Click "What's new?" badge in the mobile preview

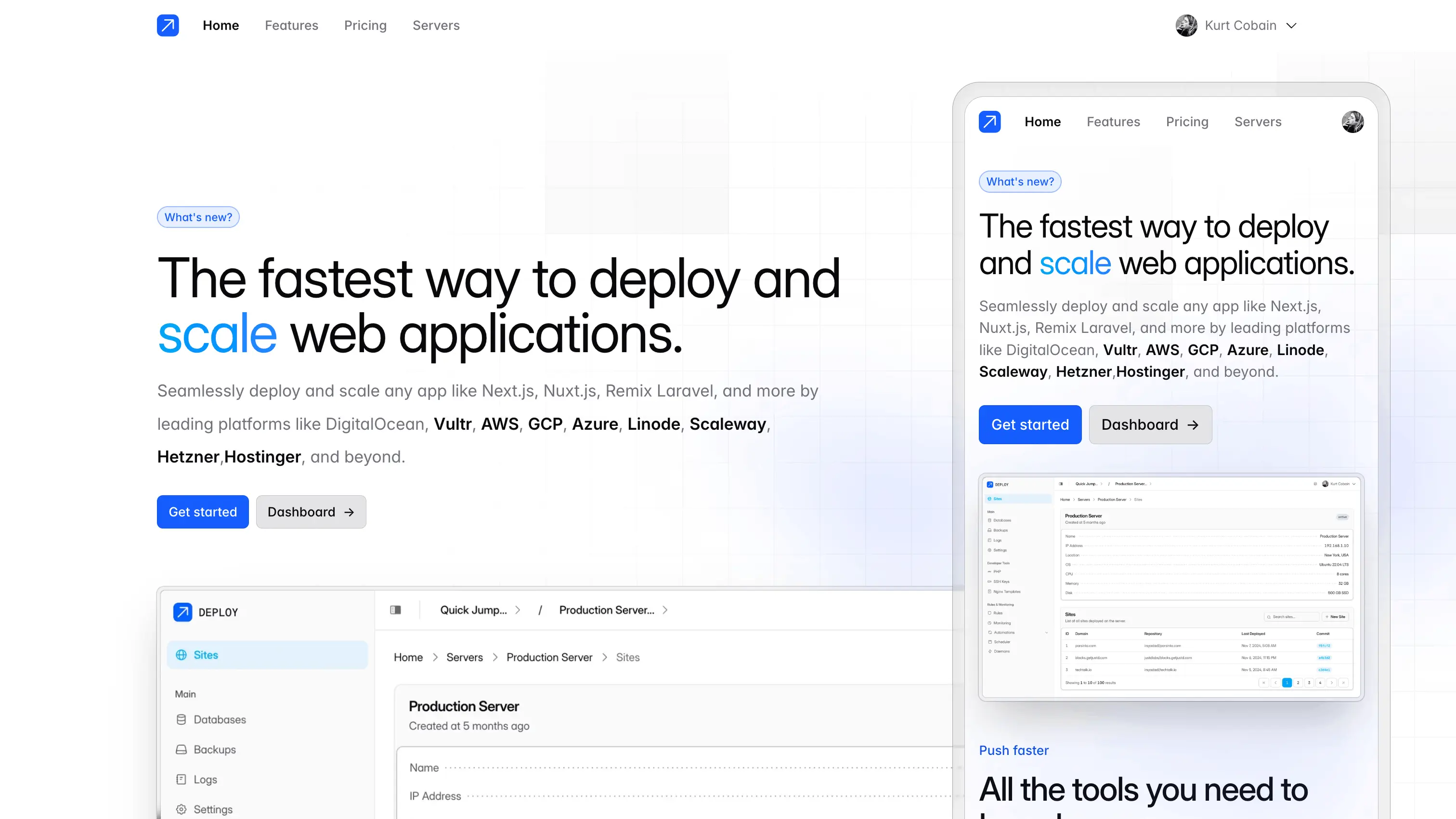coord(1020,182)
